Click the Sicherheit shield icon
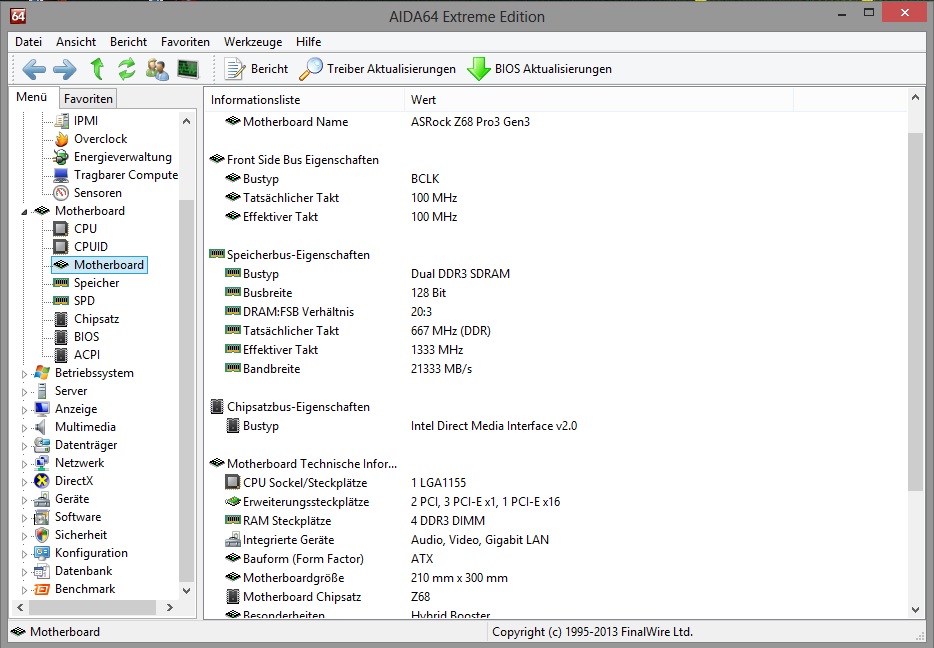Viewport: 934px width, 648px height. (x=42, y=535)
